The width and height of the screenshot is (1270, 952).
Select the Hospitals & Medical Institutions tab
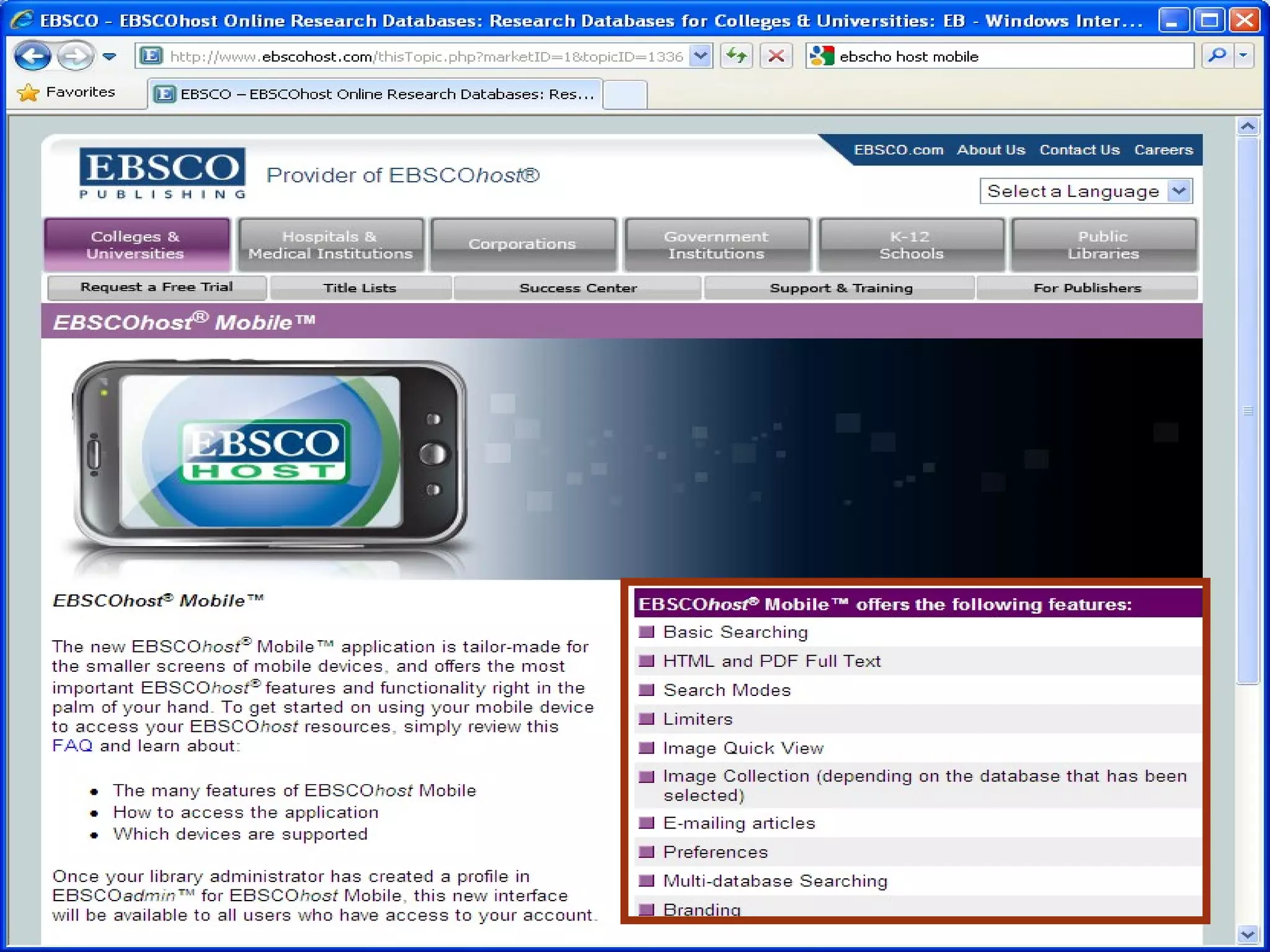point(331,245)
